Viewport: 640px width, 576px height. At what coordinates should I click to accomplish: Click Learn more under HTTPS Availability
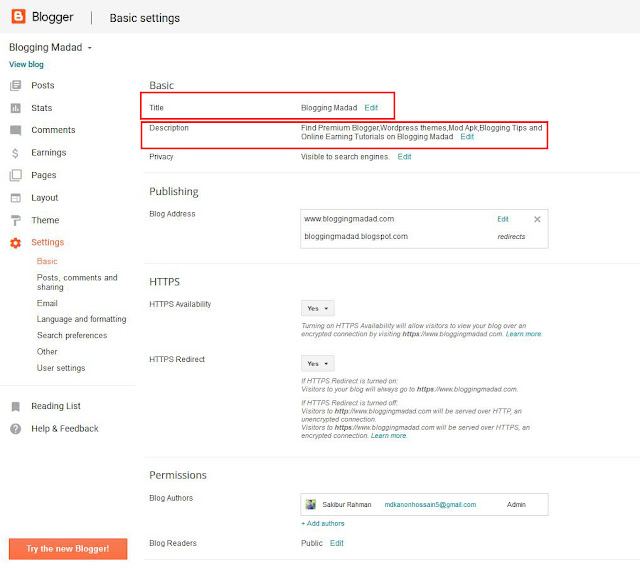[x=523, y=334]
